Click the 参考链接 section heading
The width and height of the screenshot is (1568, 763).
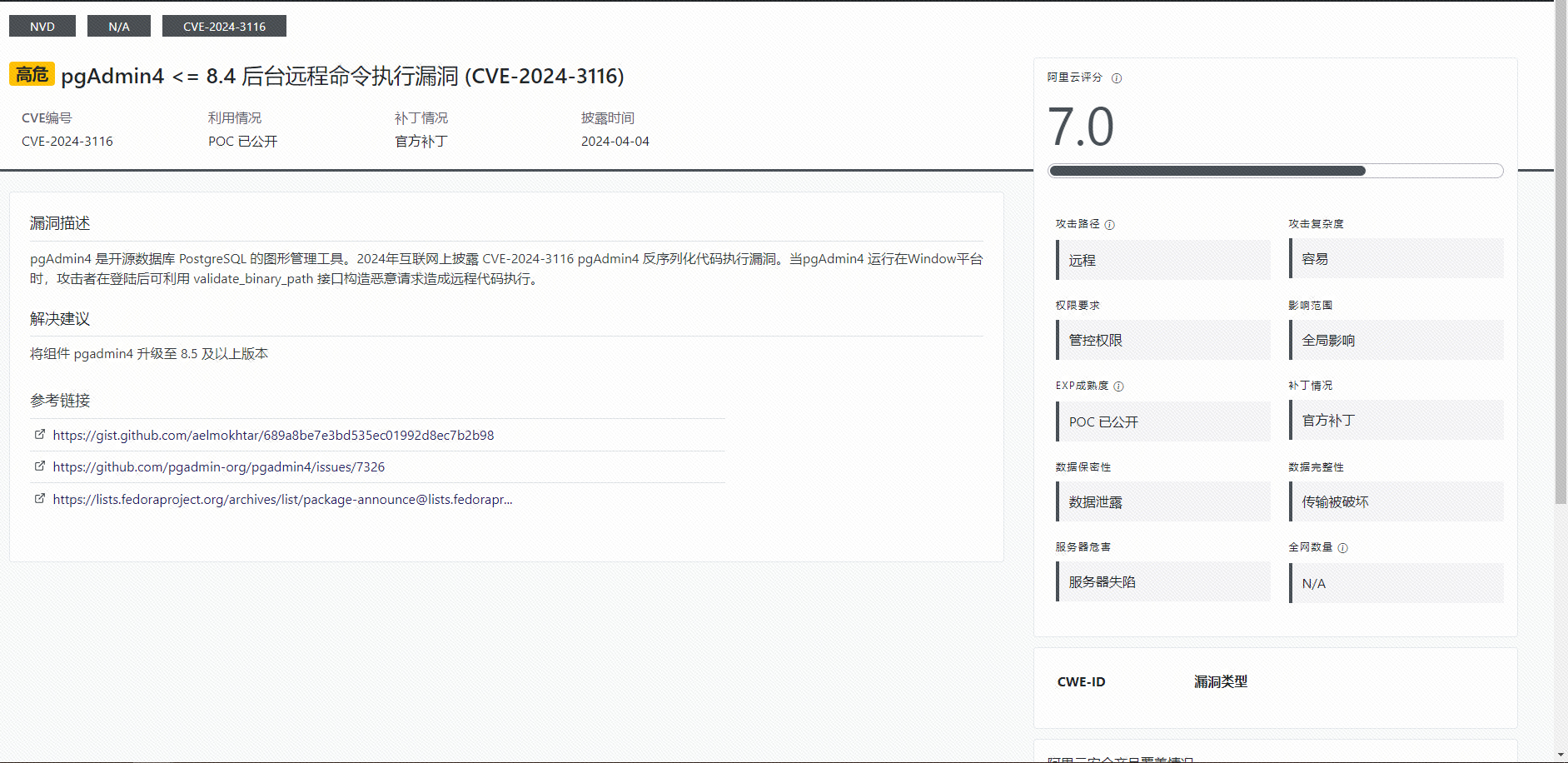[x=60, y=401]
